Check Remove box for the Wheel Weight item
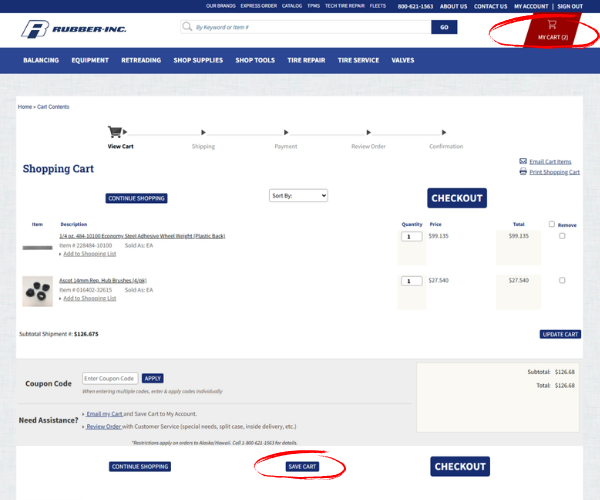 coord(562,236)
